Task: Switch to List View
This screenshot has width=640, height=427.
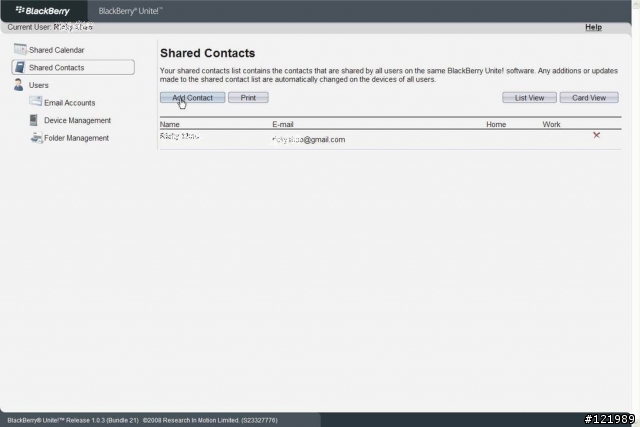Action: [529, 98]
